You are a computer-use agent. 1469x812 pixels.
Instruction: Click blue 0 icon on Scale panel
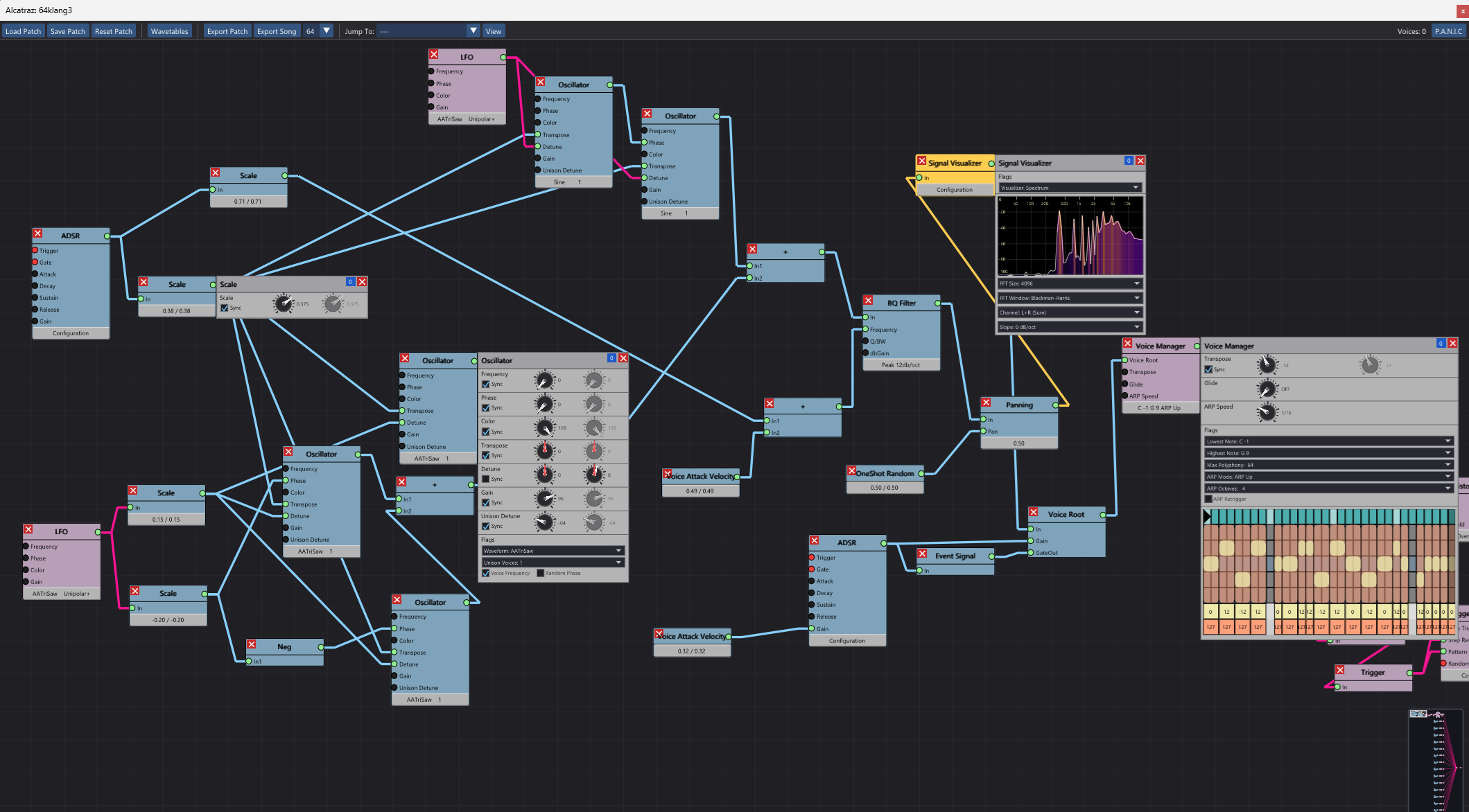pyautogui.click(x=350, y=282)
